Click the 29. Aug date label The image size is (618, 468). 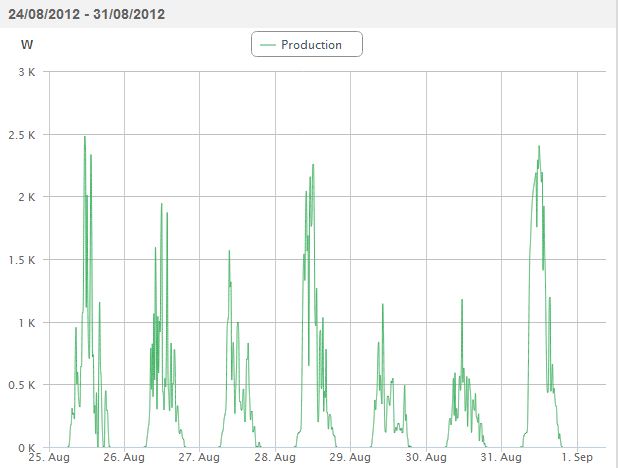(350, 457)
